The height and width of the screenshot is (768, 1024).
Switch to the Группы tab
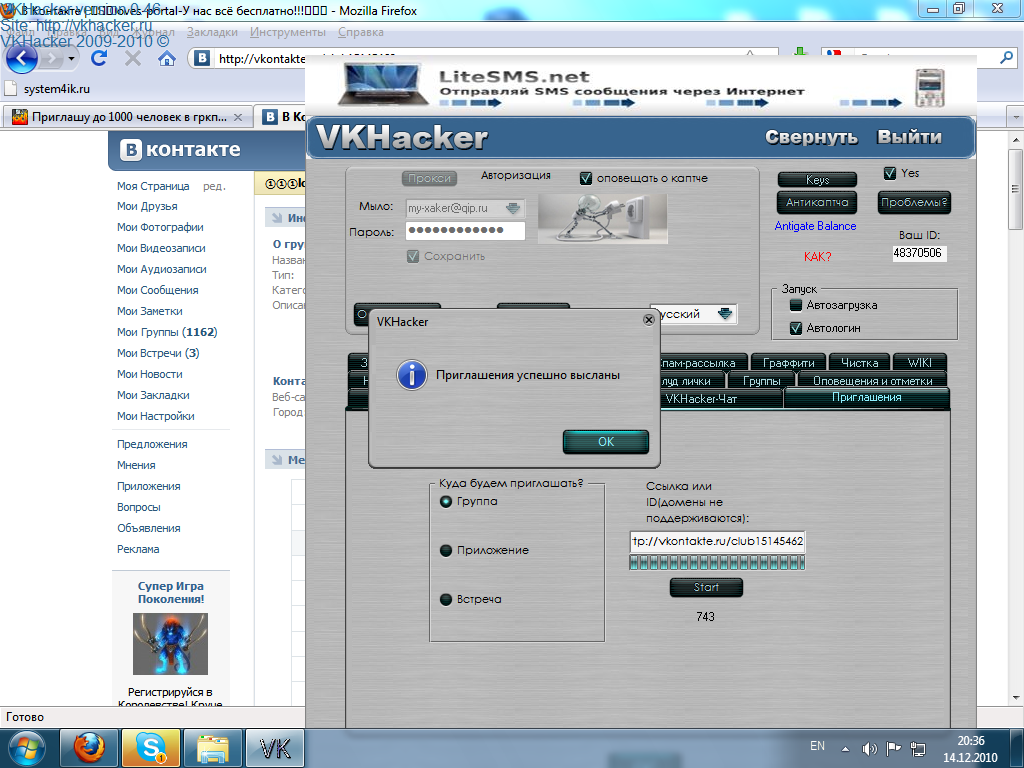(761, 381)
